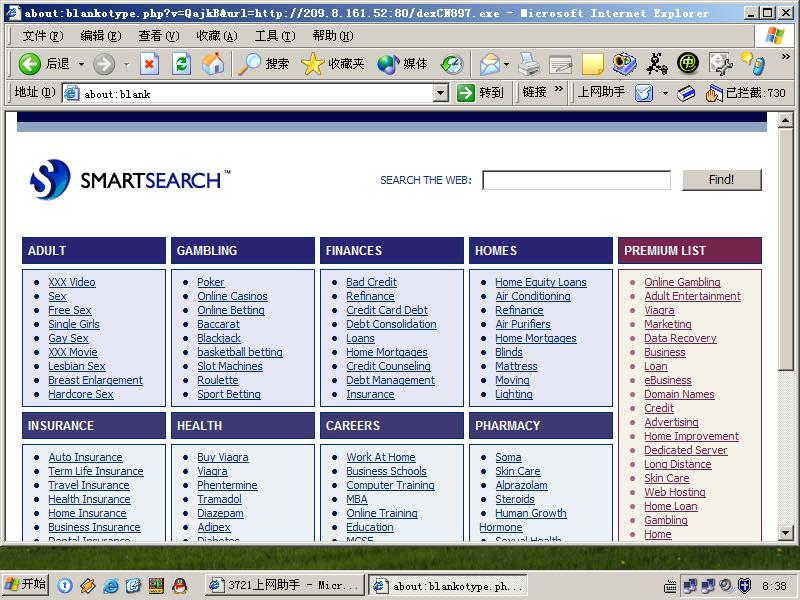This screenshot has width=800, height=600.
Task: Click the Stop loading toolbar icon
Action: [149, 64]
